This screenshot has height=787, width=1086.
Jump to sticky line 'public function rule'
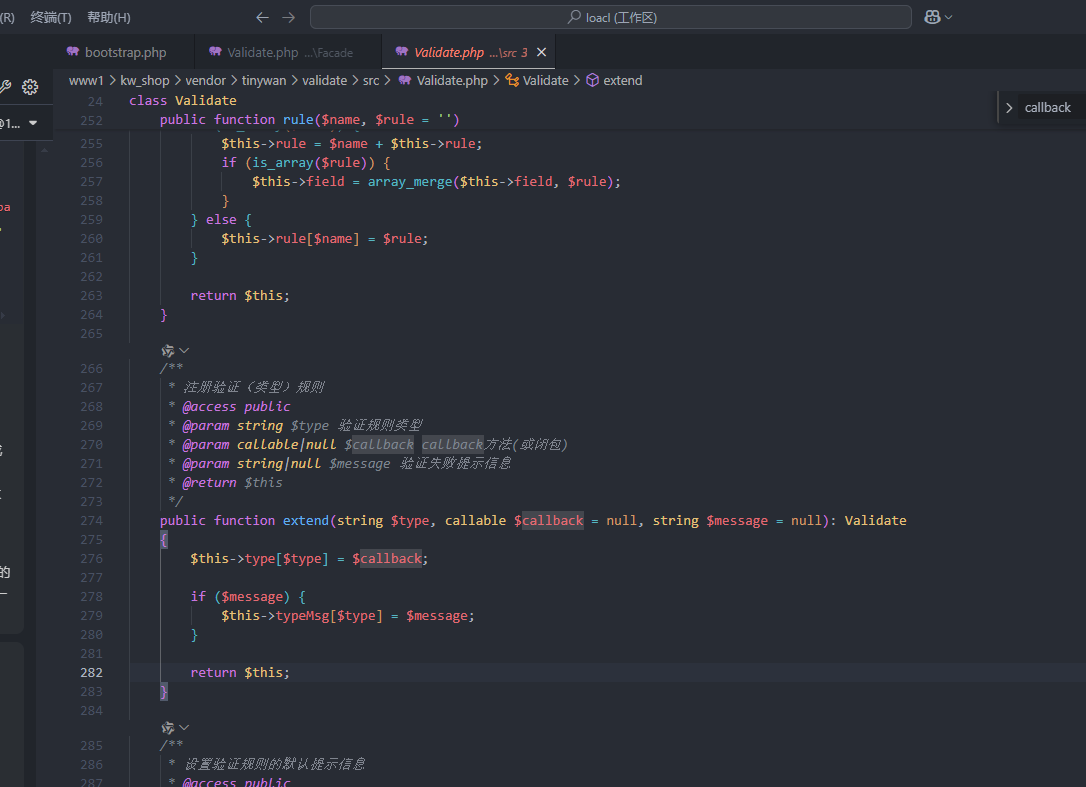(x=310, y=119)
